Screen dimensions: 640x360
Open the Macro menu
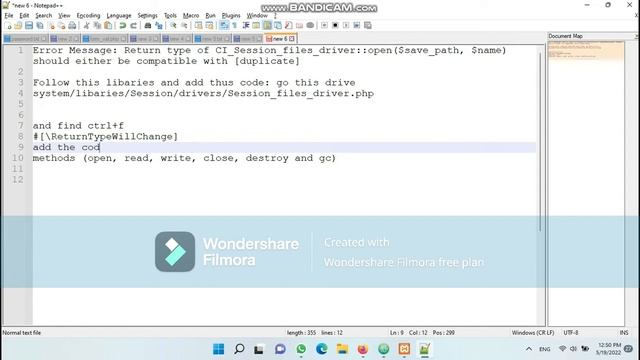191,16
